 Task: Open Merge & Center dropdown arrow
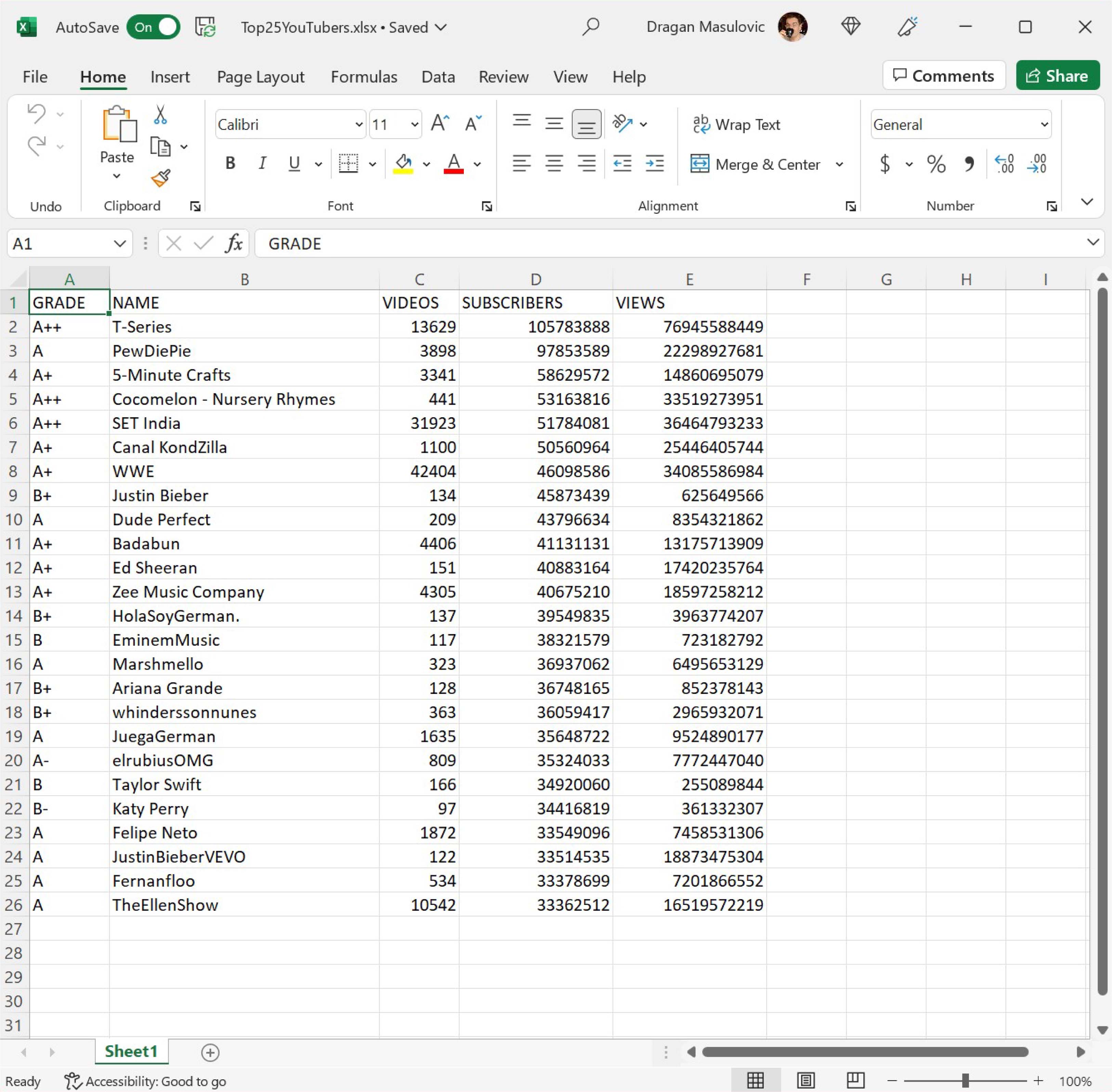[x=840, y=165]
